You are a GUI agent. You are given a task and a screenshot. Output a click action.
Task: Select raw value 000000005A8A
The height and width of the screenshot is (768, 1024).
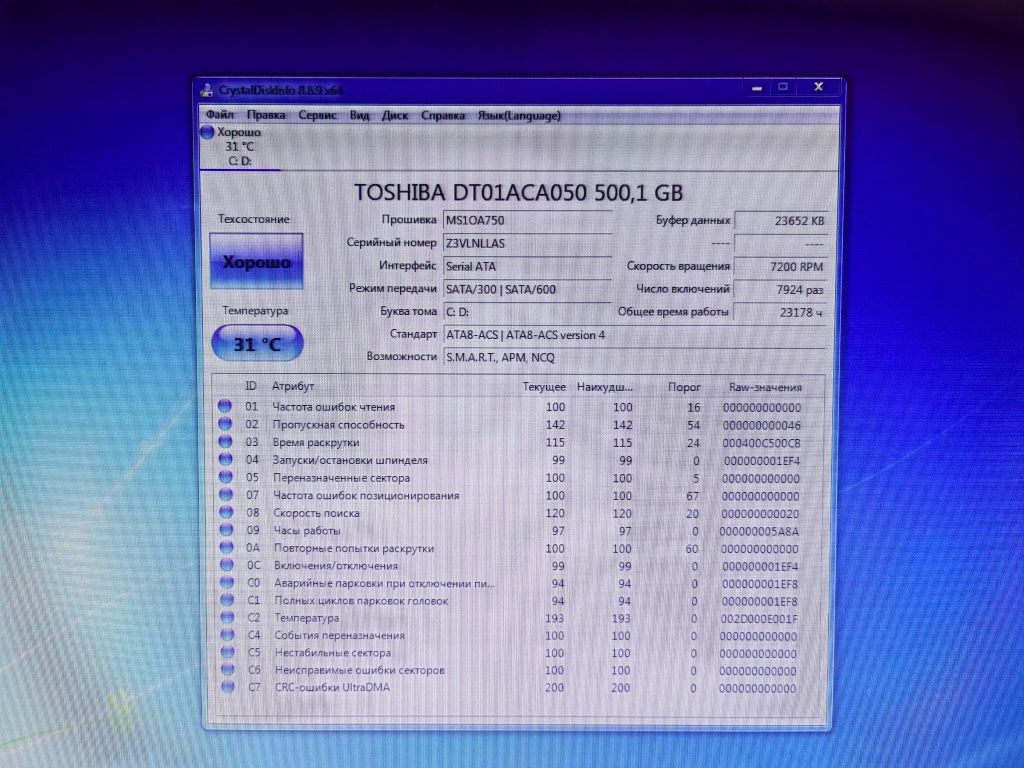[x=759, y=532]
